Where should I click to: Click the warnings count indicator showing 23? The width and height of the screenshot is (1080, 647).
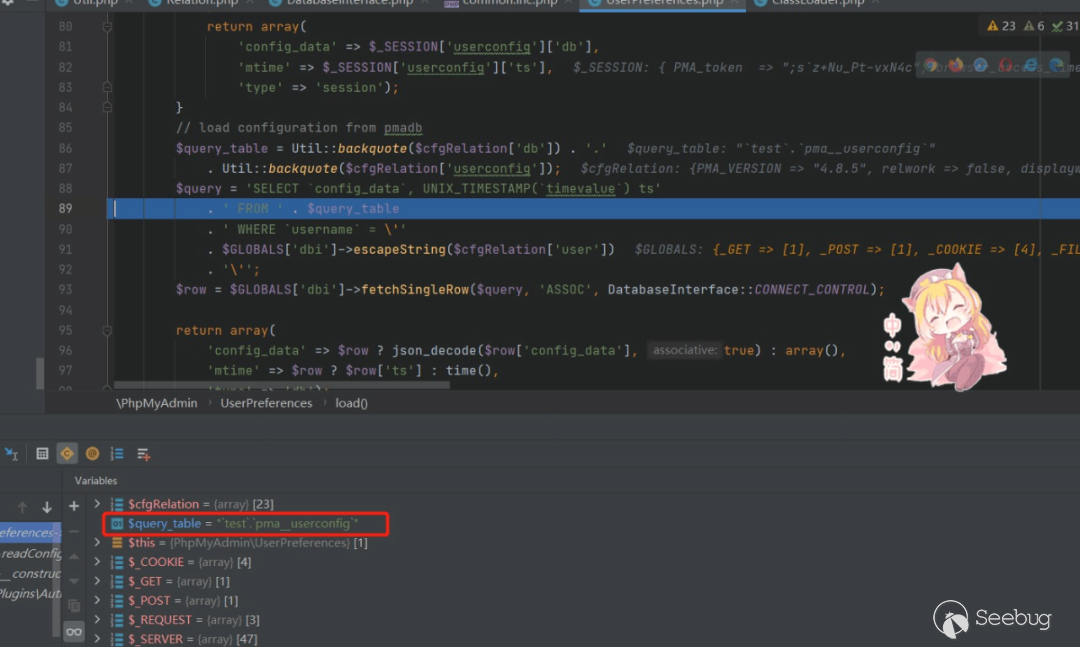click(1001, 26)
